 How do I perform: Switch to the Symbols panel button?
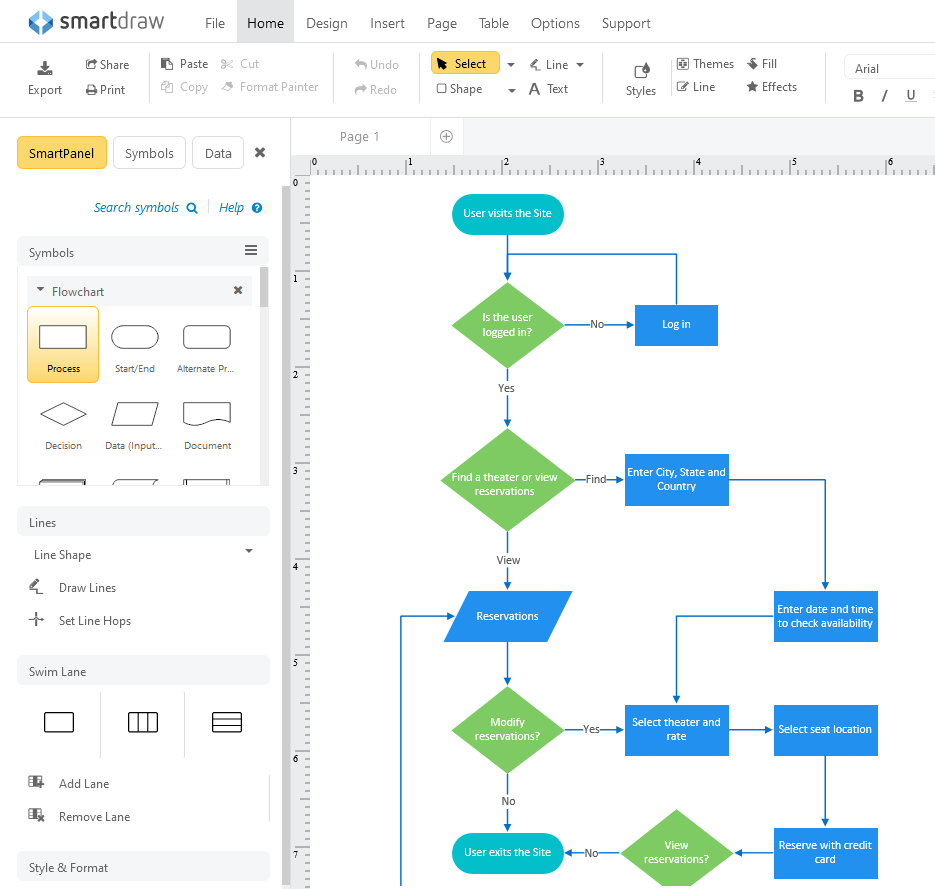(149, 153)
